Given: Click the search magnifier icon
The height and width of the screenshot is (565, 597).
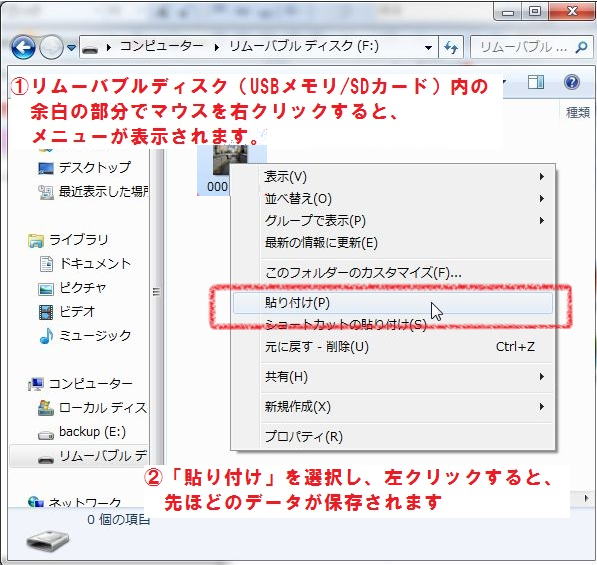Looking at the screenshot, I should (x=581, y=48).
